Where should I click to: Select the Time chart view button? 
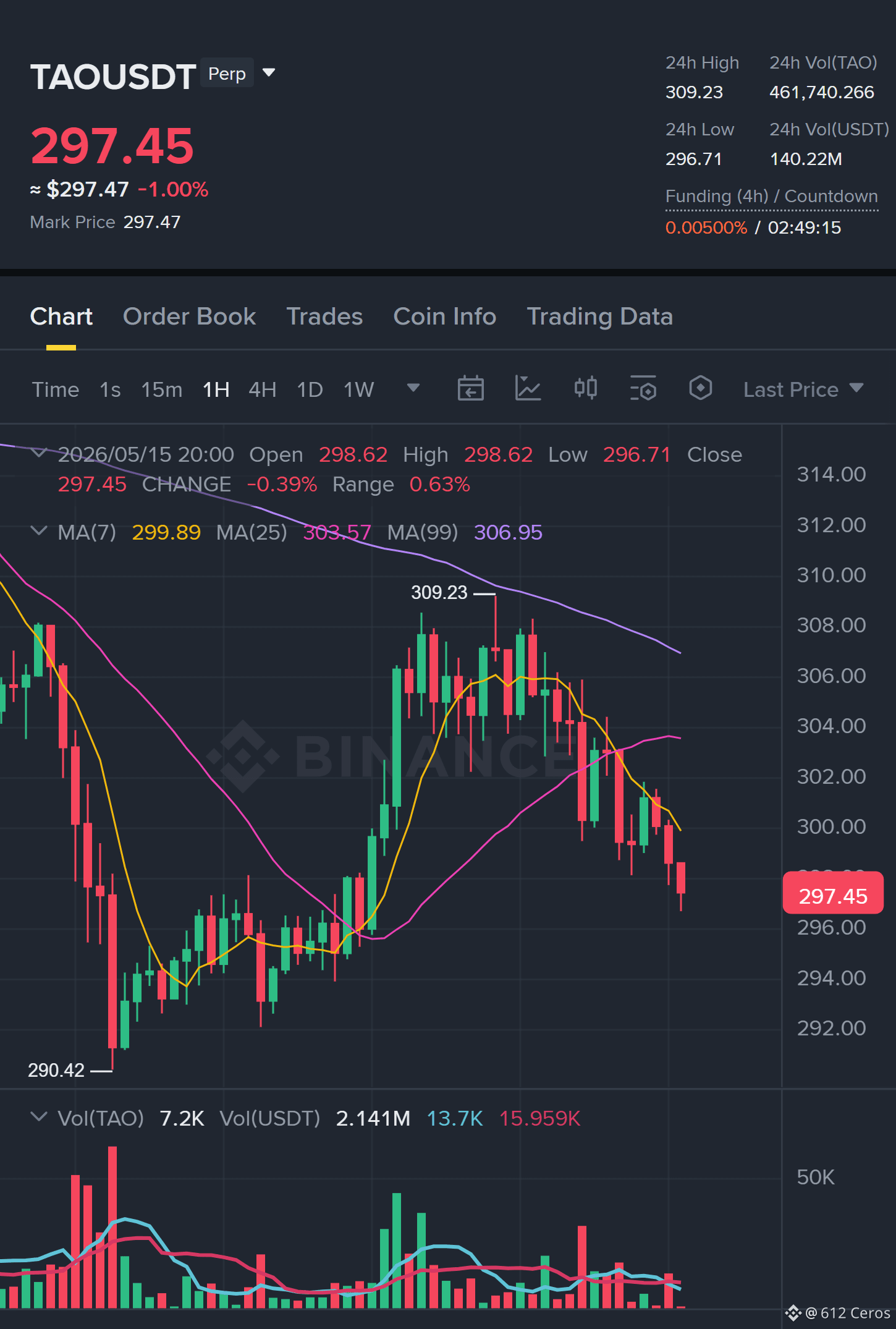pyautogui.click(x=56, y=389)
